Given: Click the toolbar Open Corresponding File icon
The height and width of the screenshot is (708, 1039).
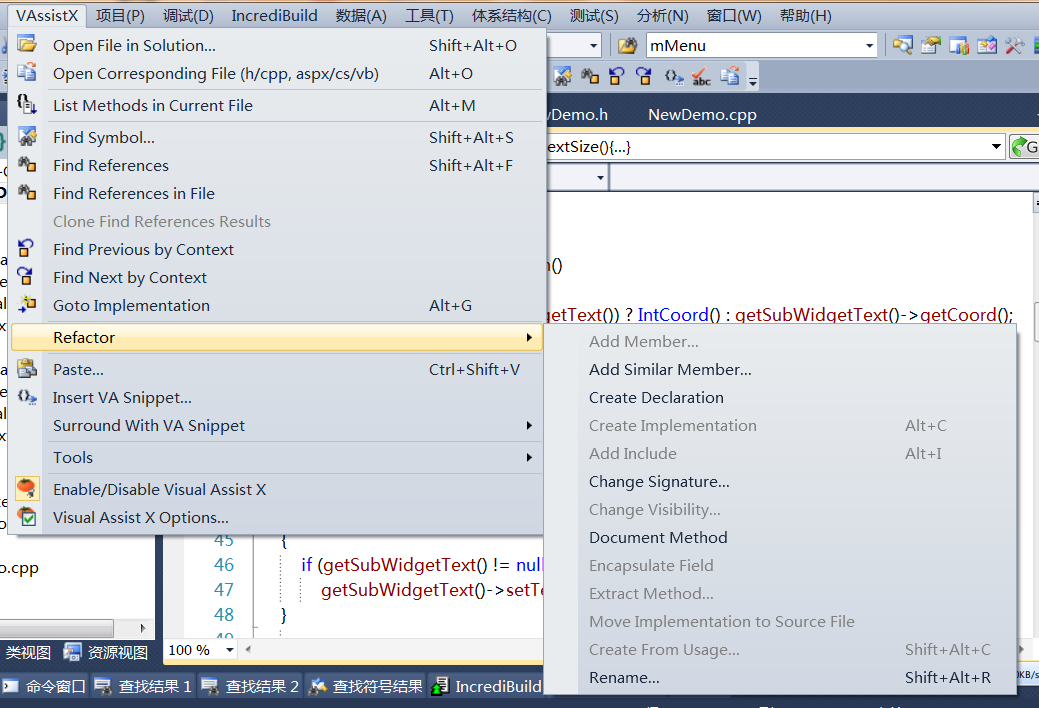Looking at the screenshot, I should (x=730, y=77).
